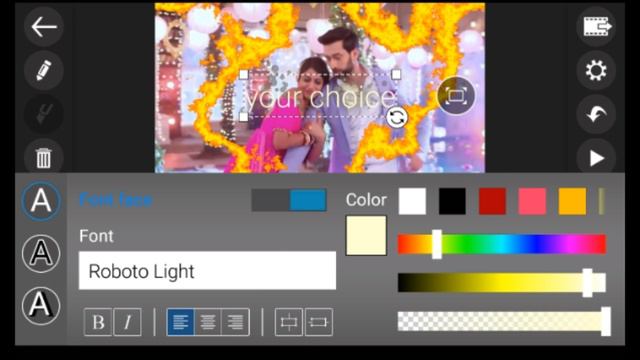Undo last action with the curved arrow
Image resolution: width=640 pixels, height=360 pixels.
tap(596, 114)
